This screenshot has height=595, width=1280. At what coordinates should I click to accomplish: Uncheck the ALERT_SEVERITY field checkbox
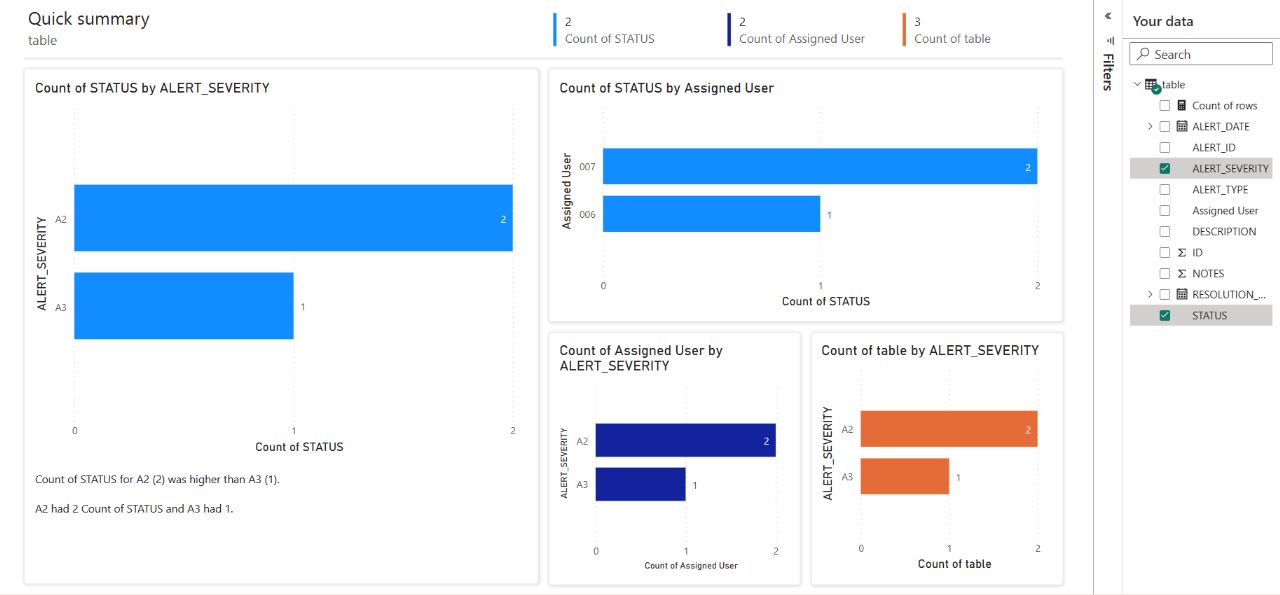1164,168
